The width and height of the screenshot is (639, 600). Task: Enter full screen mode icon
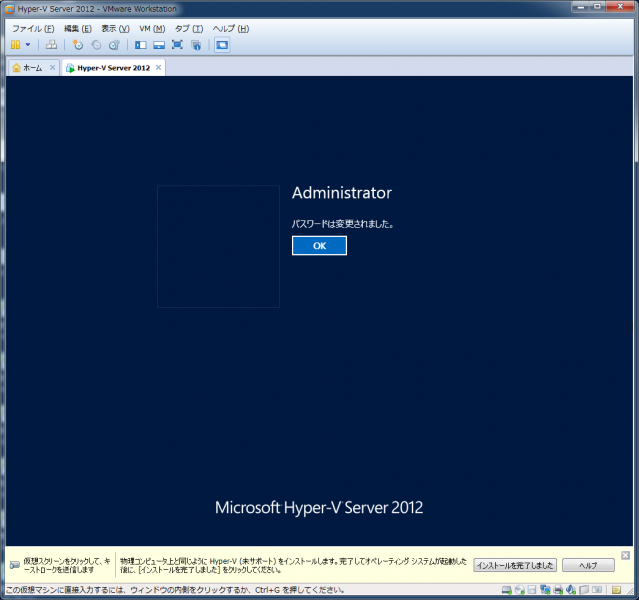(x=177, y=44)
